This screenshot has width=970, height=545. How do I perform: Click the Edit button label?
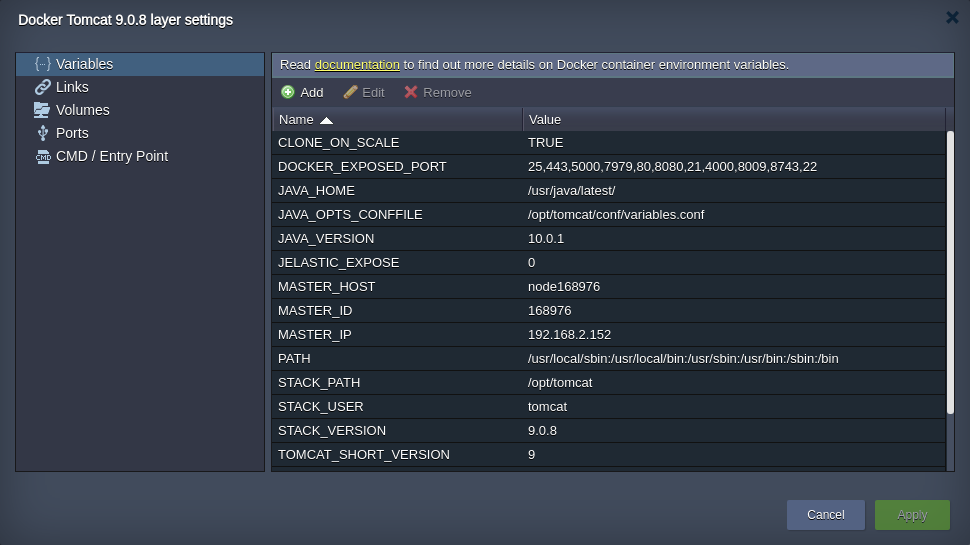tap(373, 93)
